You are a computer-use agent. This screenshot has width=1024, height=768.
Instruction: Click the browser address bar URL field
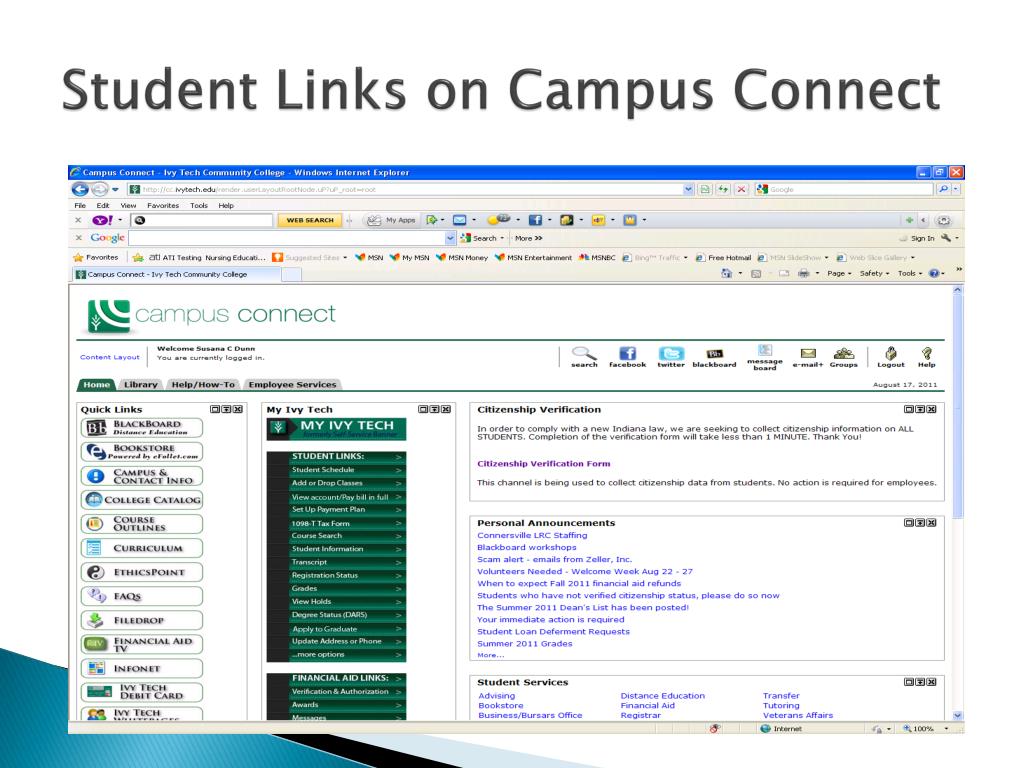(405, 189)
